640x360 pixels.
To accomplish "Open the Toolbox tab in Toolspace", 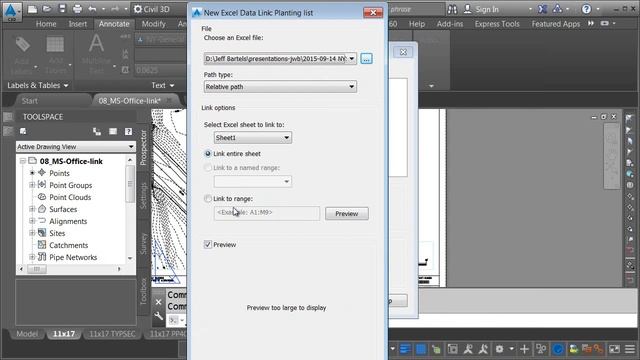I will pyautogui.click(x=143, y=291).
